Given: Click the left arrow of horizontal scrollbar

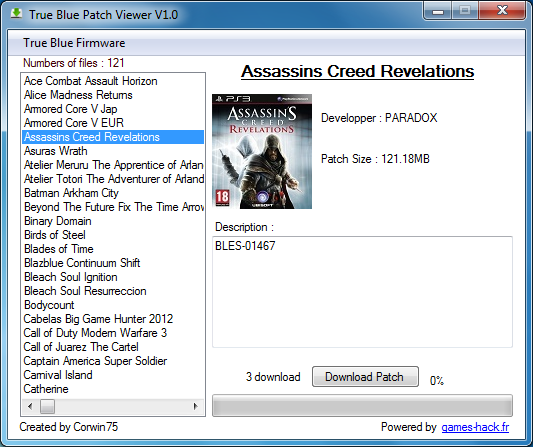Looking at the screenshot, I should (x=30, y=406).
